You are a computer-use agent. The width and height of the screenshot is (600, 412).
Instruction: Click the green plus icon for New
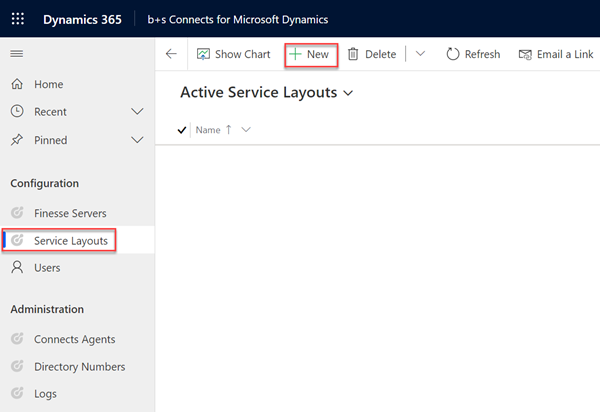pos(295,54)
